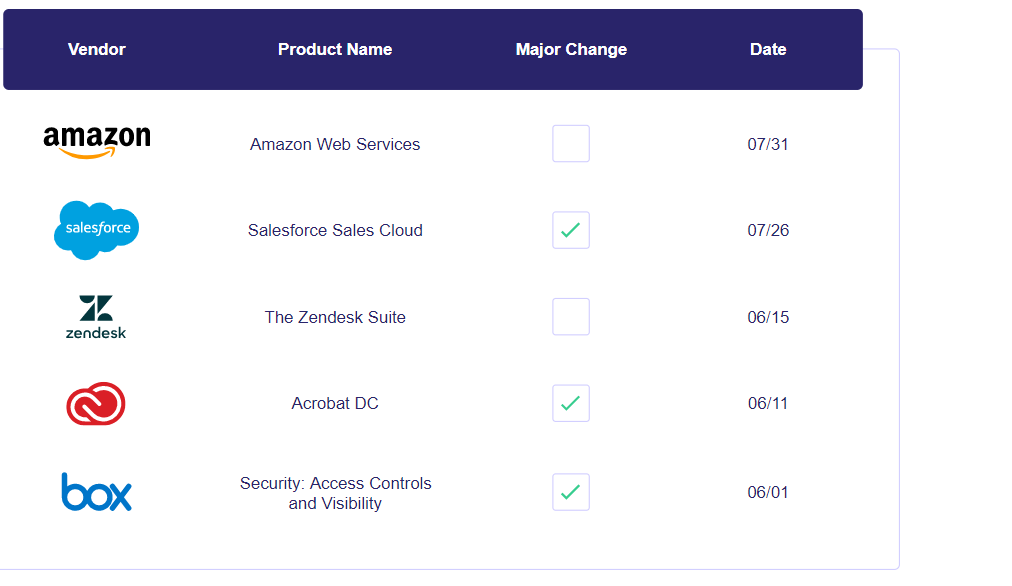Click the Zendesk logo
Image resolution: width=1012 pixels, height=586 pixels.
point(96,316)
